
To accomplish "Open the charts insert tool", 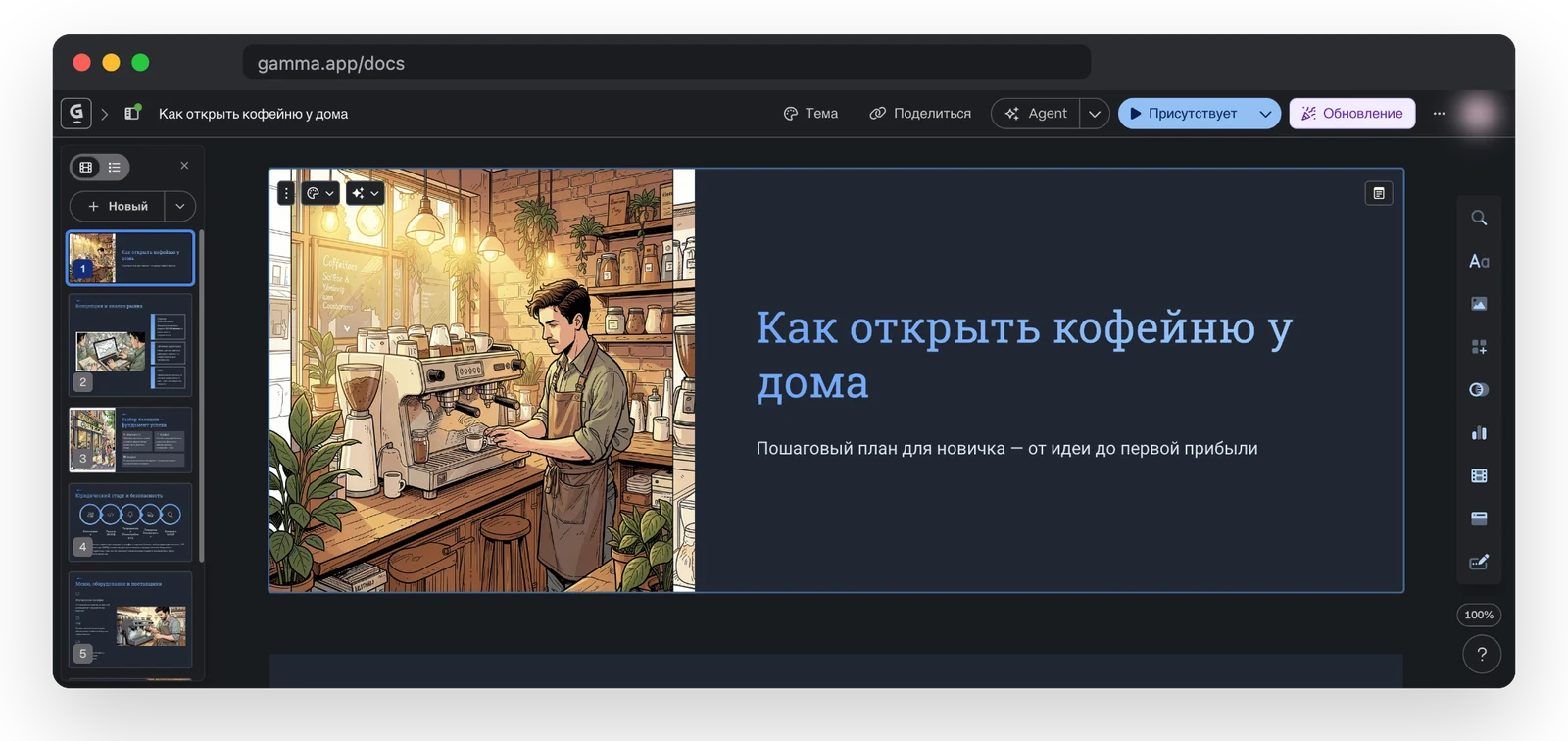I will click(1479, 432).
